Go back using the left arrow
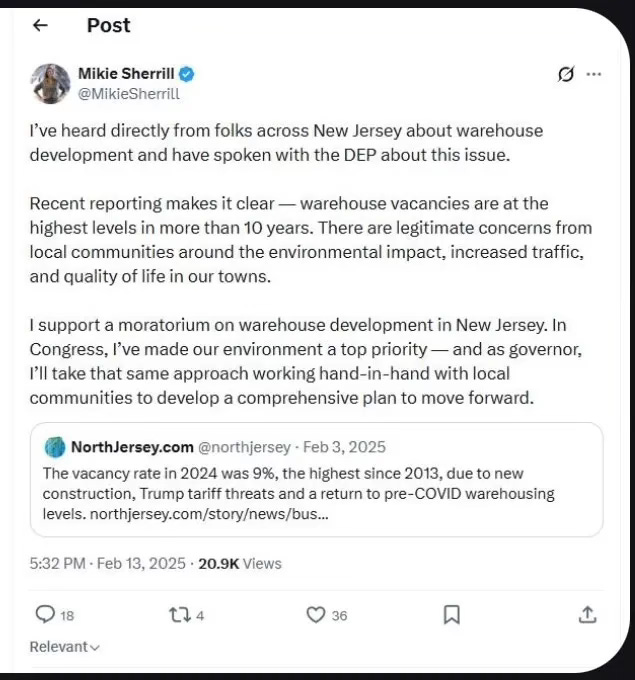Screen dimensions: 635x680 click(x=40, y=25)
